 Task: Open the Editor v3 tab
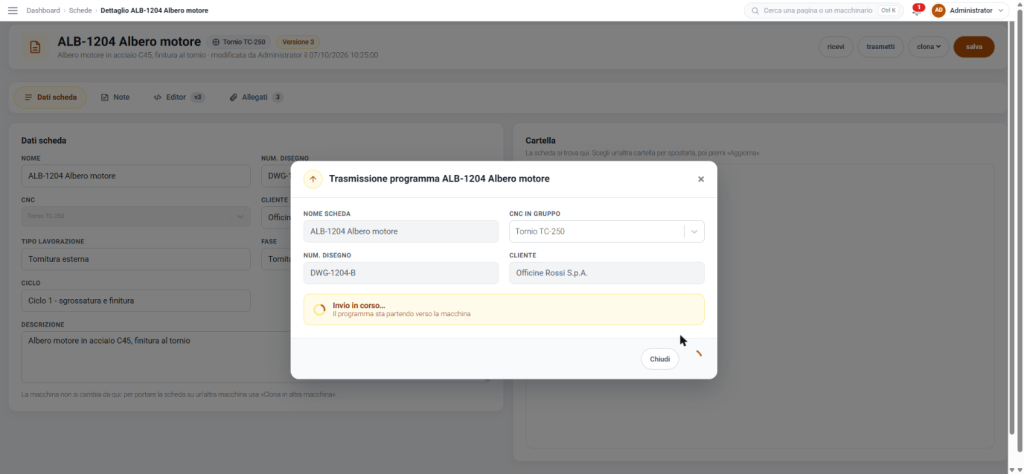point(178,97)
